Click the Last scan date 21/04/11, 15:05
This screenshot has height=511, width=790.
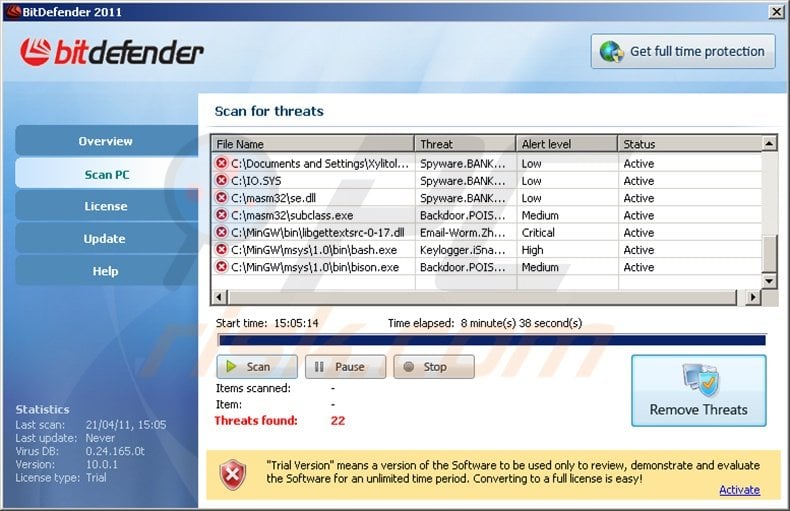point(125,425)
